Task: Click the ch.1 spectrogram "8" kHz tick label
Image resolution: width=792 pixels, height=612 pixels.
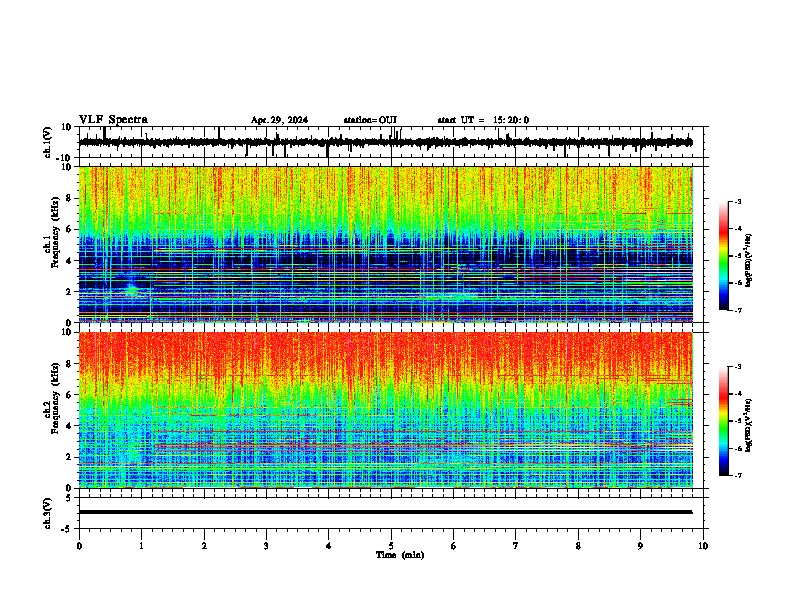Action: 69,198
